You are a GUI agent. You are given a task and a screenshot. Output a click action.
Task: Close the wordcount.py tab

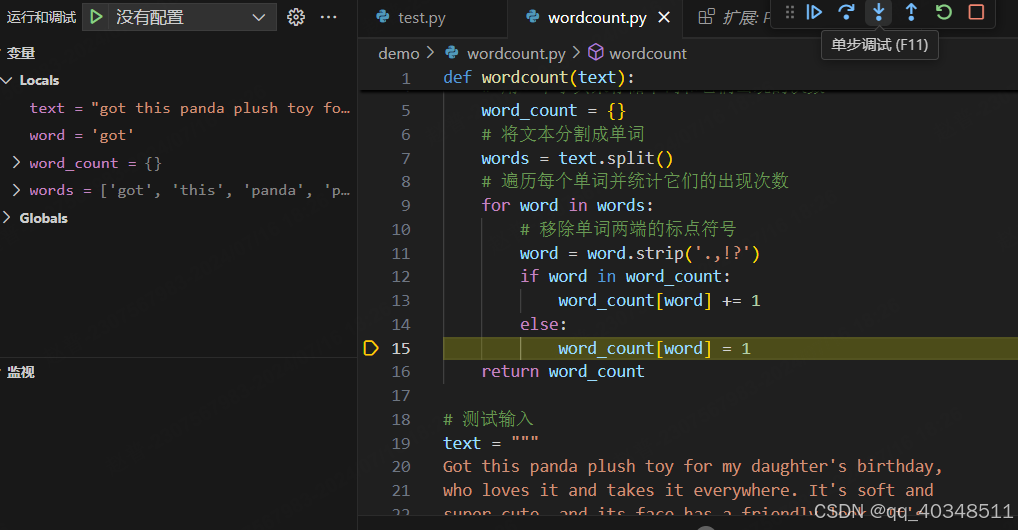coord(664,18)
